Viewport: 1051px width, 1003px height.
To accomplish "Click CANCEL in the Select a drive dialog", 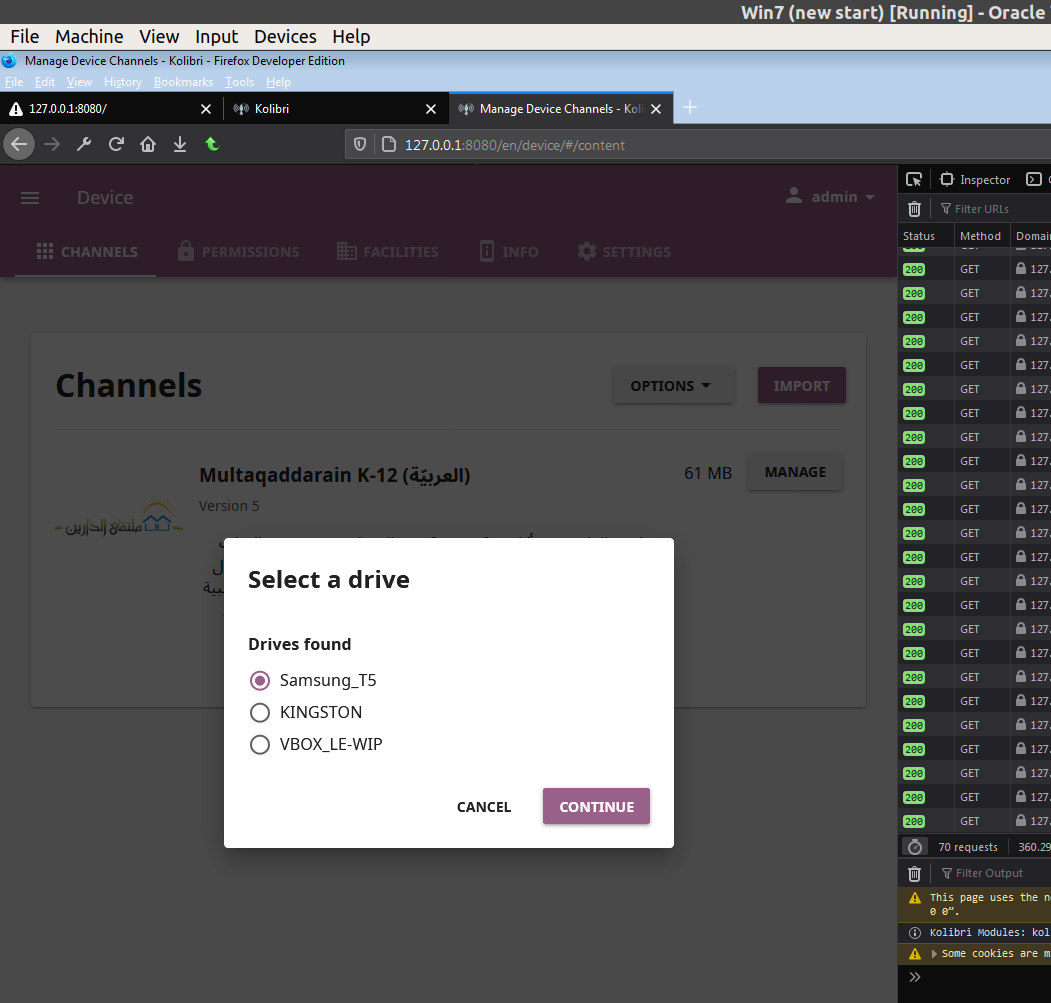I will [x=484, y=807].
